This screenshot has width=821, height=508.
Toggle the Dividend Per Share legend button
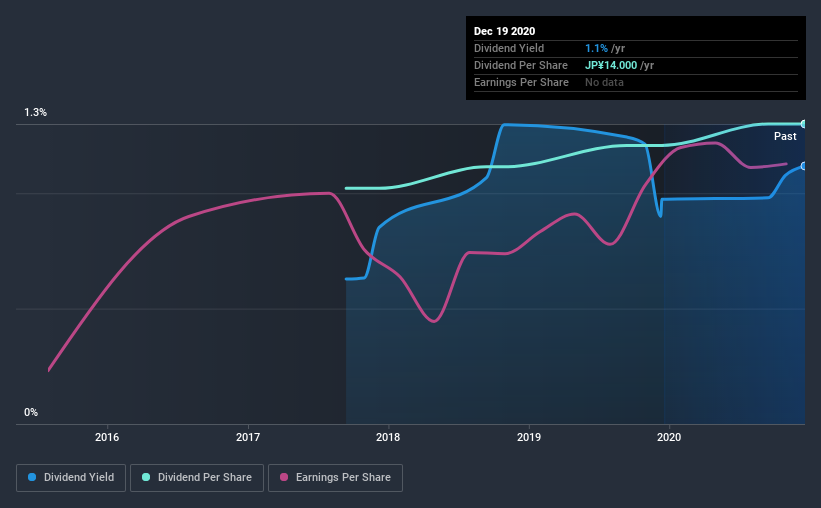(197, 478)
